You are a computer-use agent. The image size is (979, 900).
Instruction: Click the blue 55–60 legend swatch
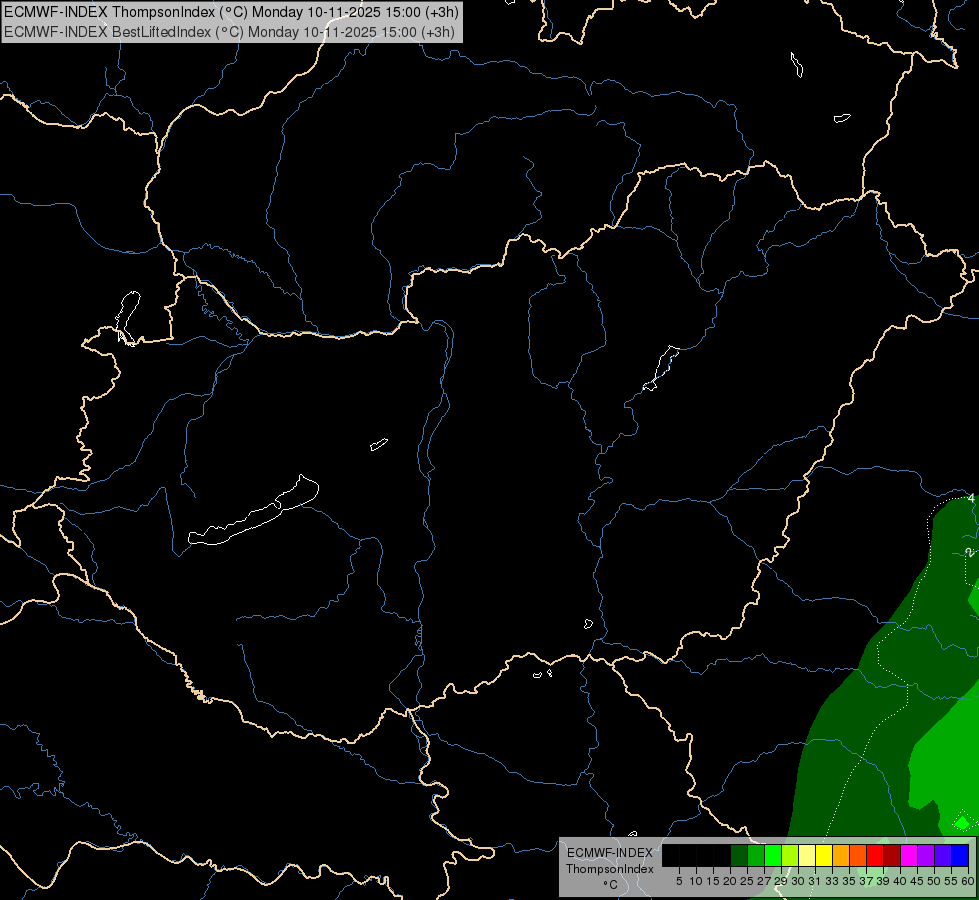[x=960, y=855]
